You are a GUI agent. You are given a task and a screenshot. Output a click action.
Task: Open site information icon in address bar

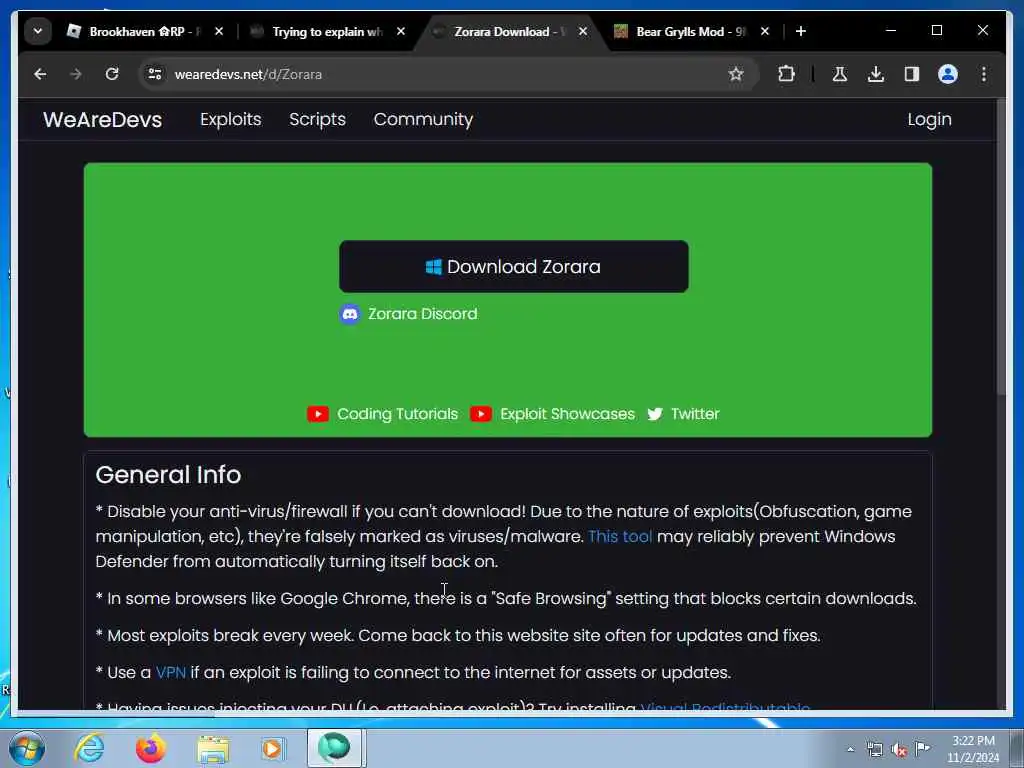click(x=155, y=74)
